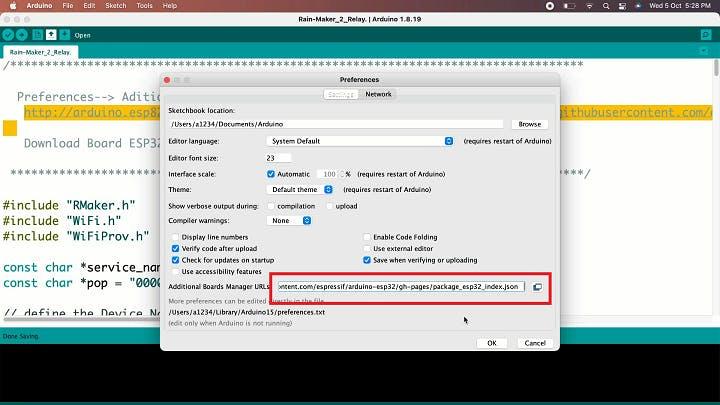Click the Open sketch arrow-up icon

point(51,35)
